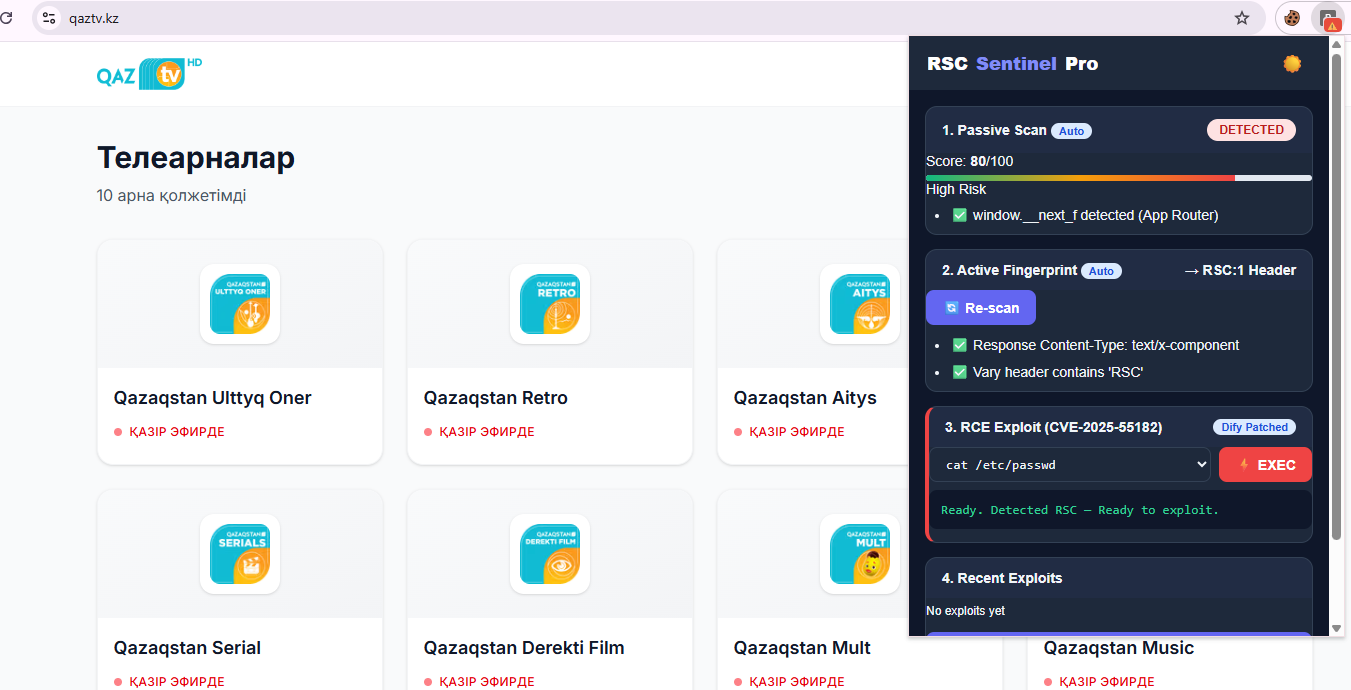Screen dimensions: 1351x690
Task: Click the risk score progress bar
Action: coord(1119,178)
